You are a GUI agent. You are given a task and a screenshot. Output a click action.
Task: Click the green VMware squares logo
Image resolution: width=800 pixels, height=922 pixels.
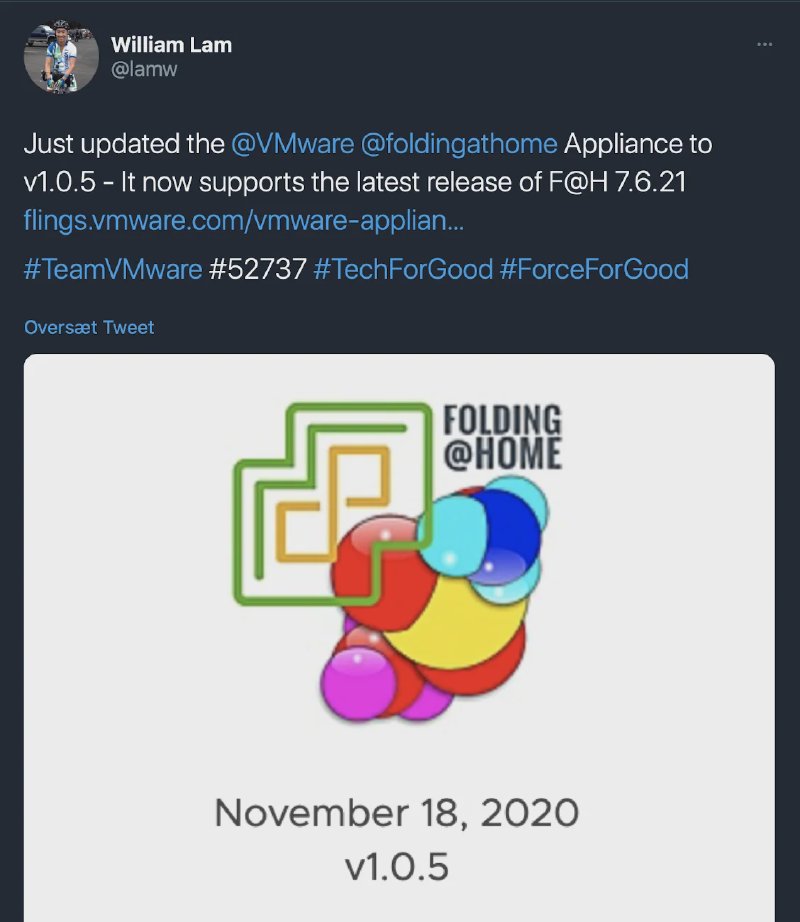(x=332, y=504)
